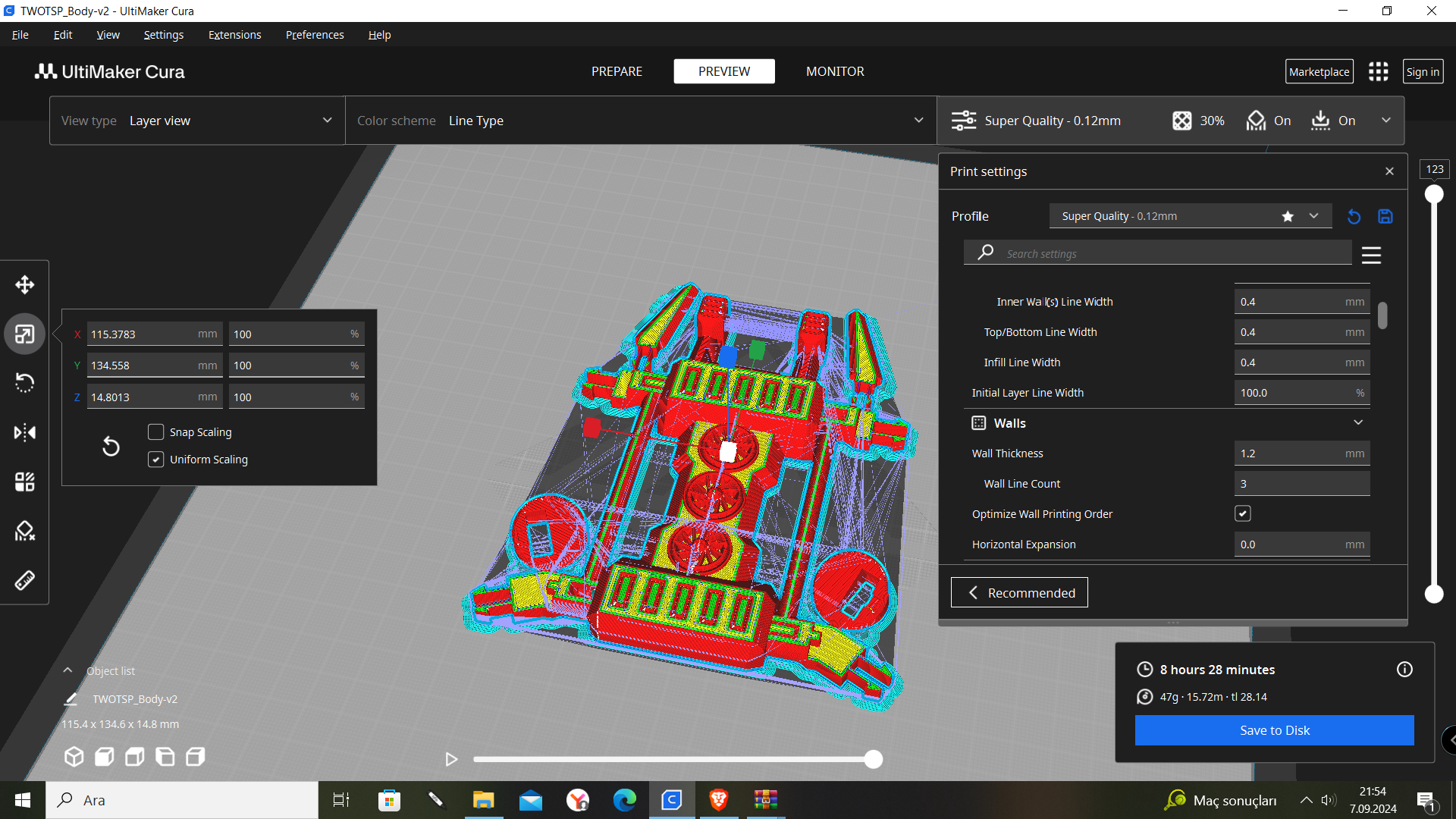1456x819 pixels.
Task: Click the Search settings field
Action: [x=1158, y=253]
